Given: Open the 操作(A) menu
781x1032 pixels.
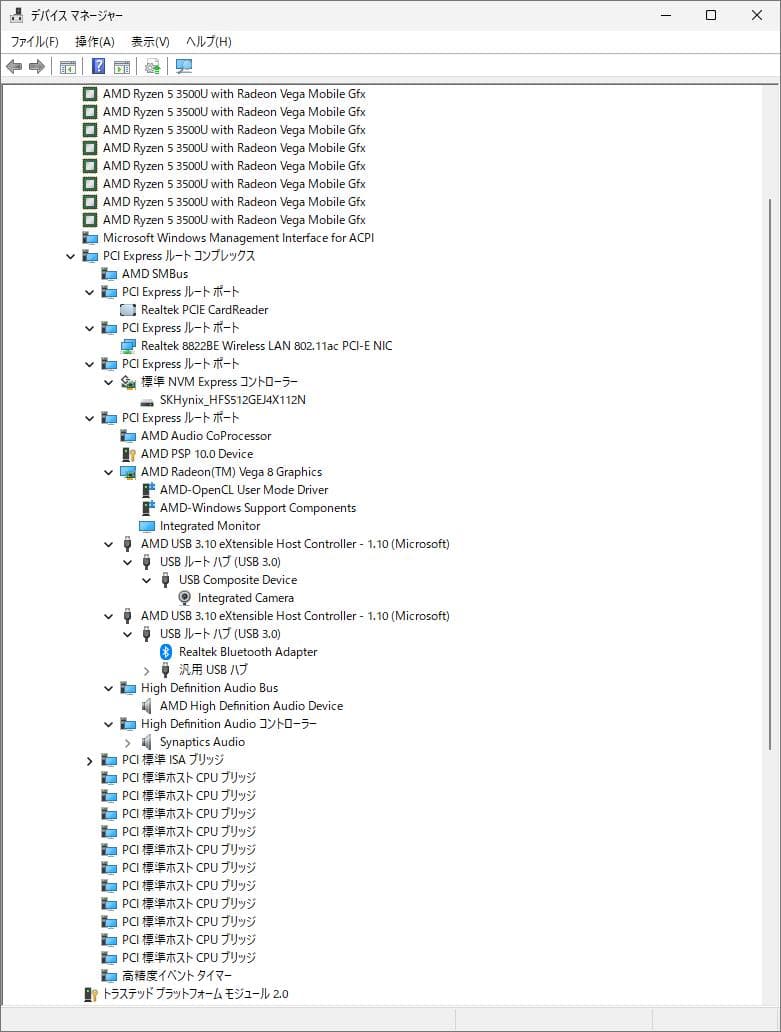Looking at the screenshot, I should pos(95,41).
